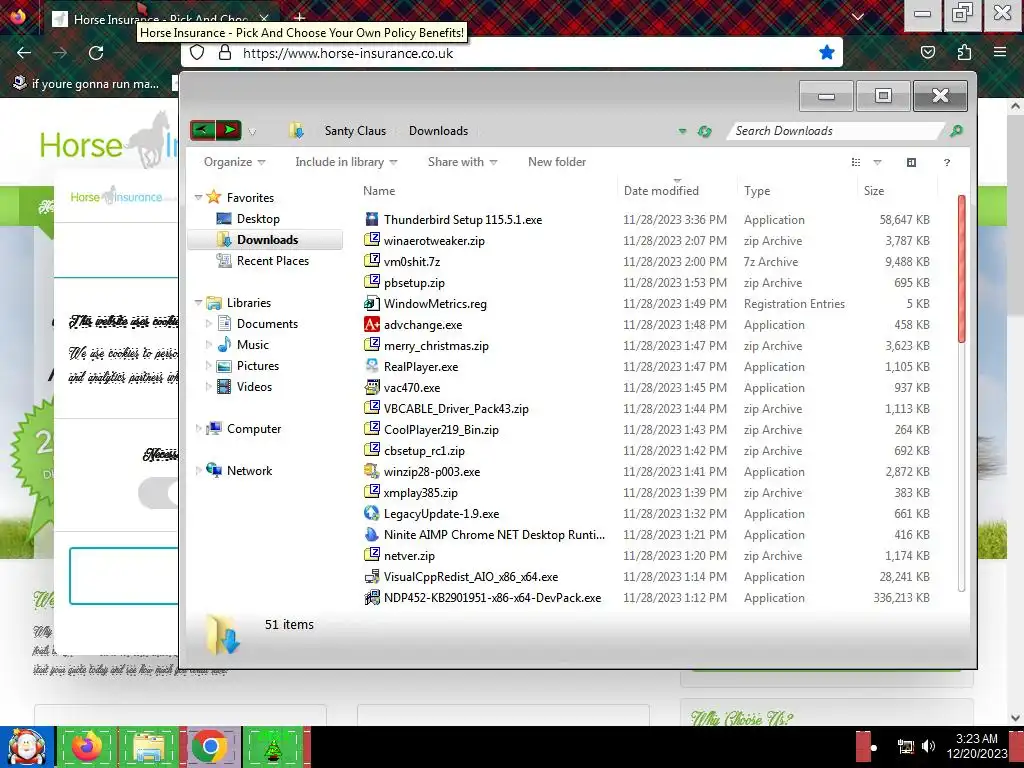Toggle the Firefox bookmark star
Image resolution: width=1024 pixels, height=768 pixels.
(x=827, y=52)
